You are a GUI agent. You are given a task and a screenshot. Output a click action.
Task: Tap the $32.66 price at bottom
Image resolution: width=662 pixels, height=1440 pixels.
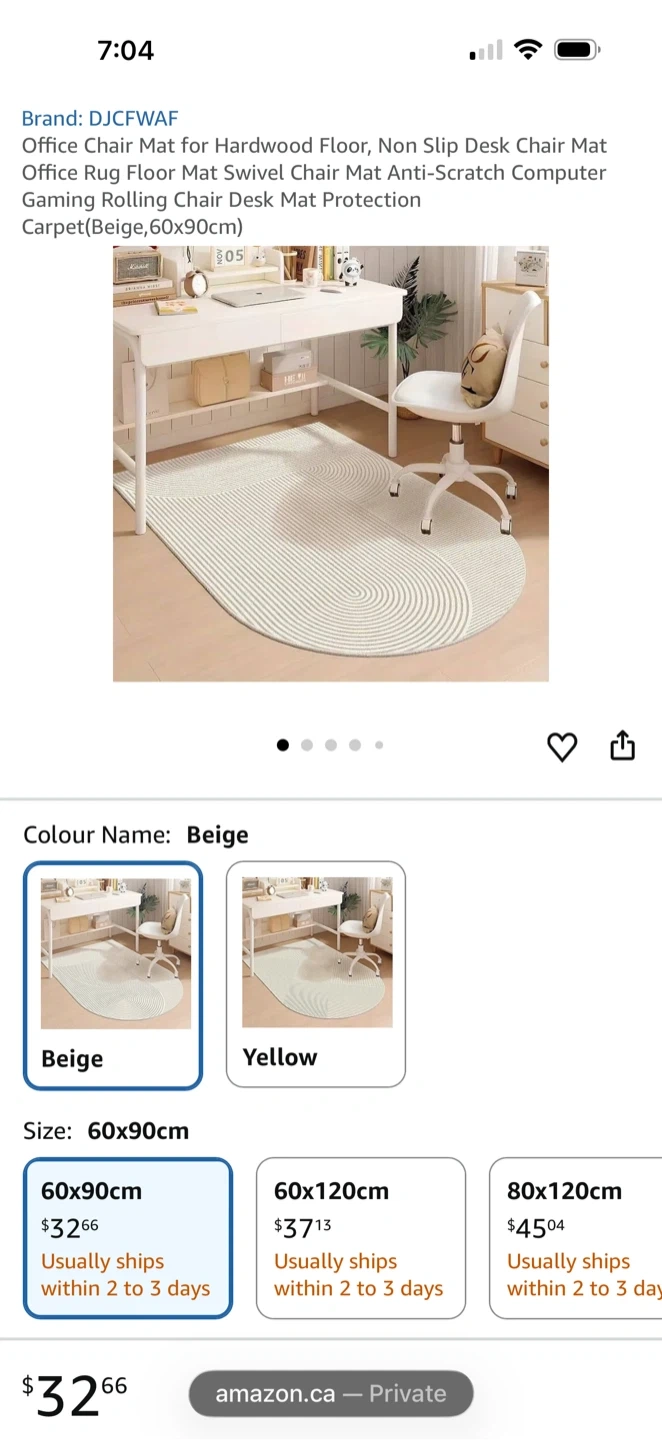75,1395
